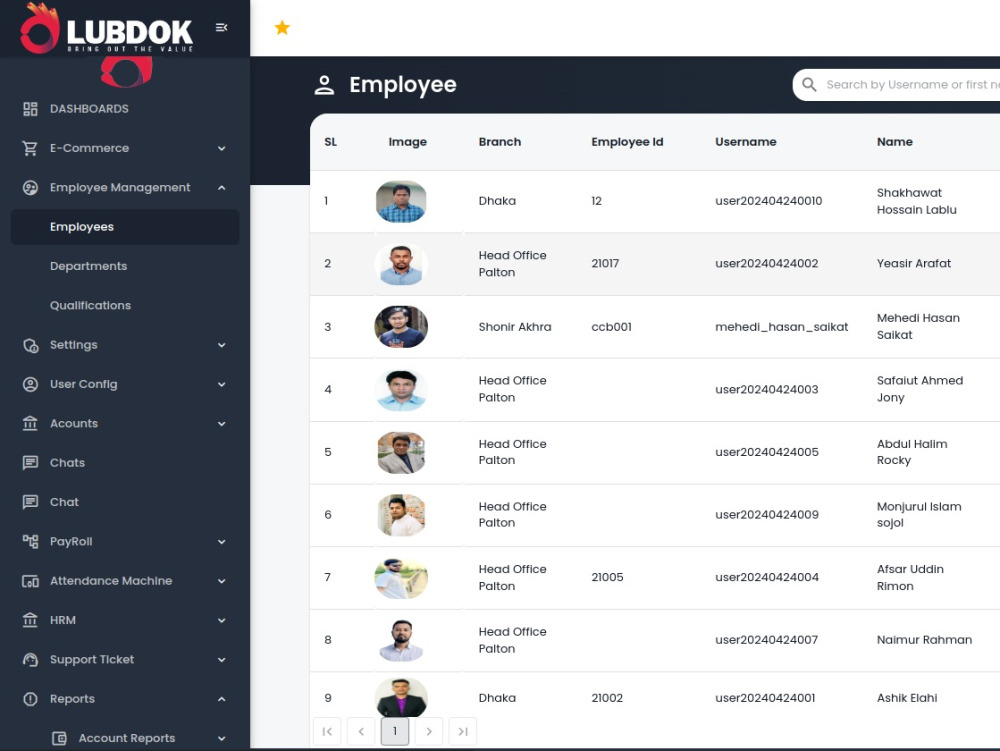Expand the HRM menu chevron
Image resolution: width=1000 pixels, height=751 pixels.
pos(221,620)
